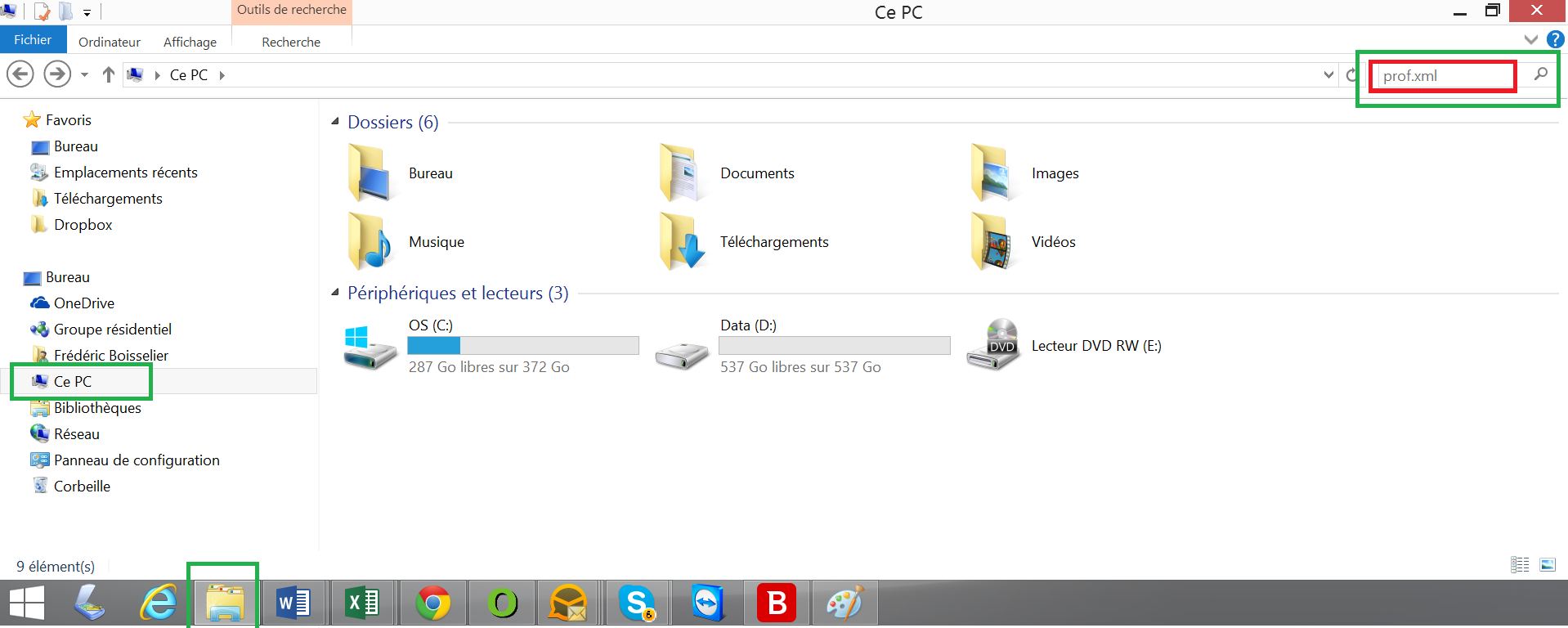Viewport: 1568px width, 628px height.
Task: Click the Back navigation arrow
Action: pyautogui.click(x=20, y=74)
